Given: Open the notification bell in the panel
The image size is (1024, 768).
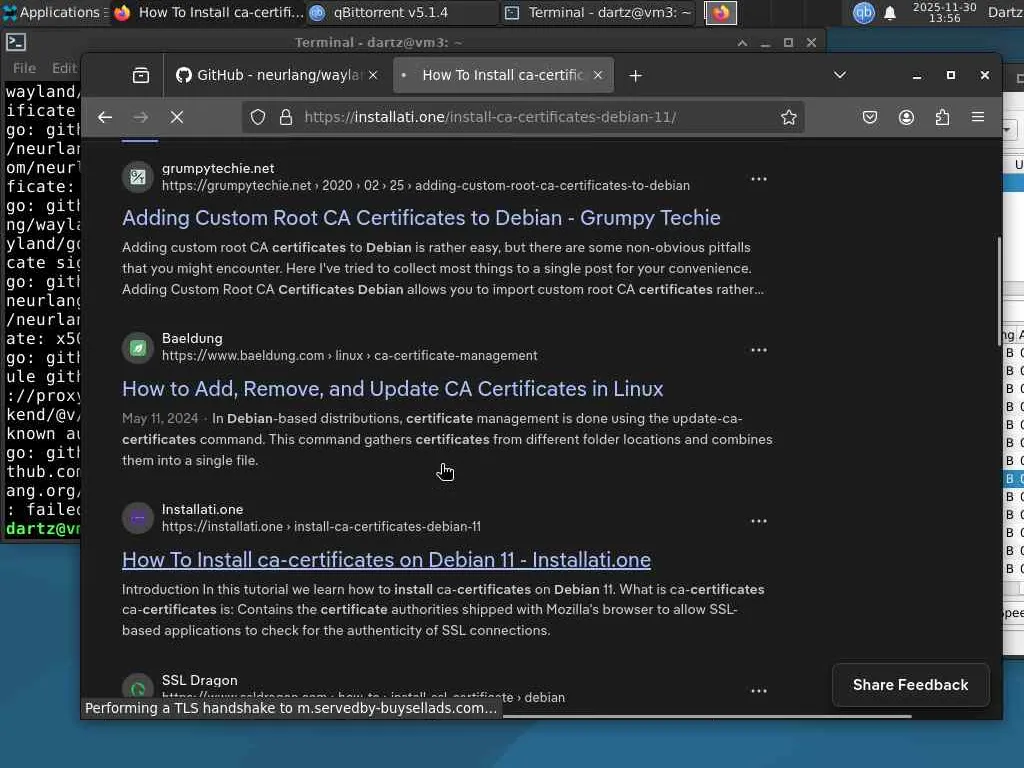Looking at the screenshot, I should pos(889,13).
